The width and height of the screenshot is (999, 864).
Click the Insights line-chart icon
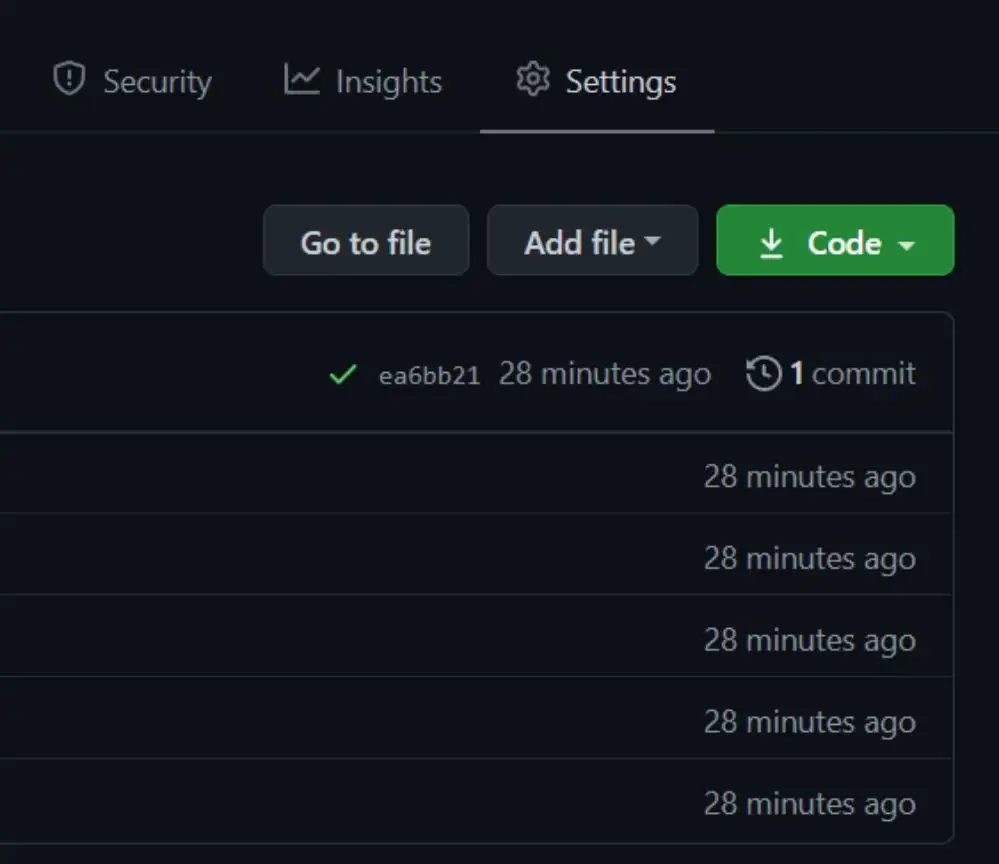(x=302, y=80)
